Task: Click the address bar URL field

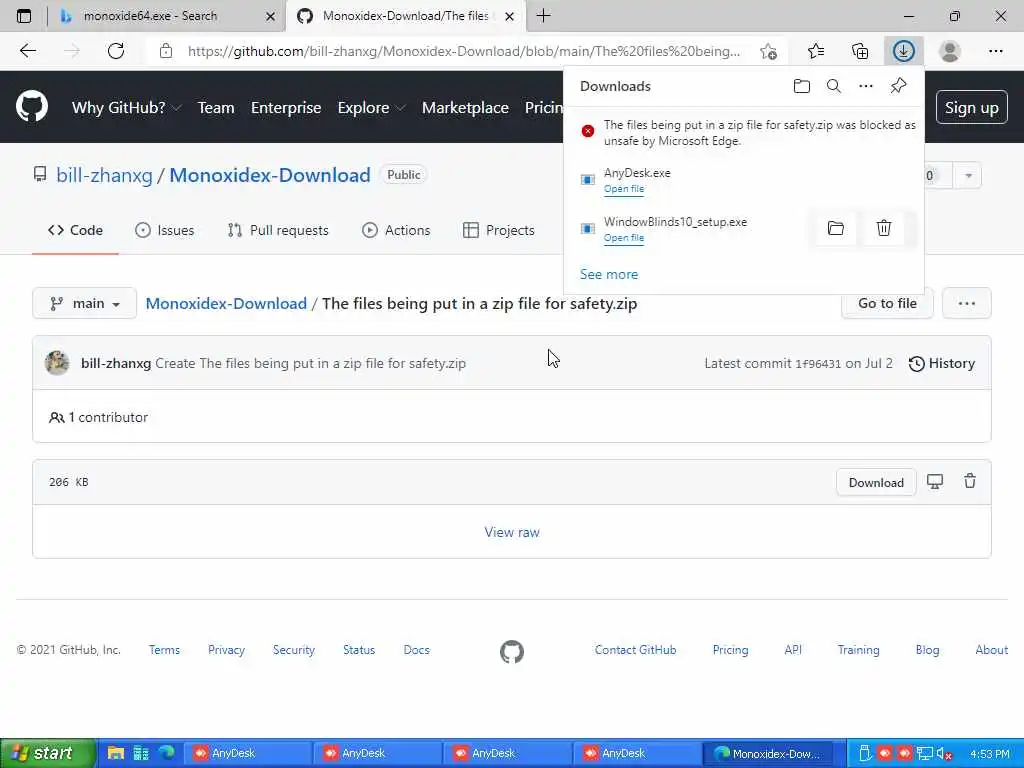Action: (464, 51)
